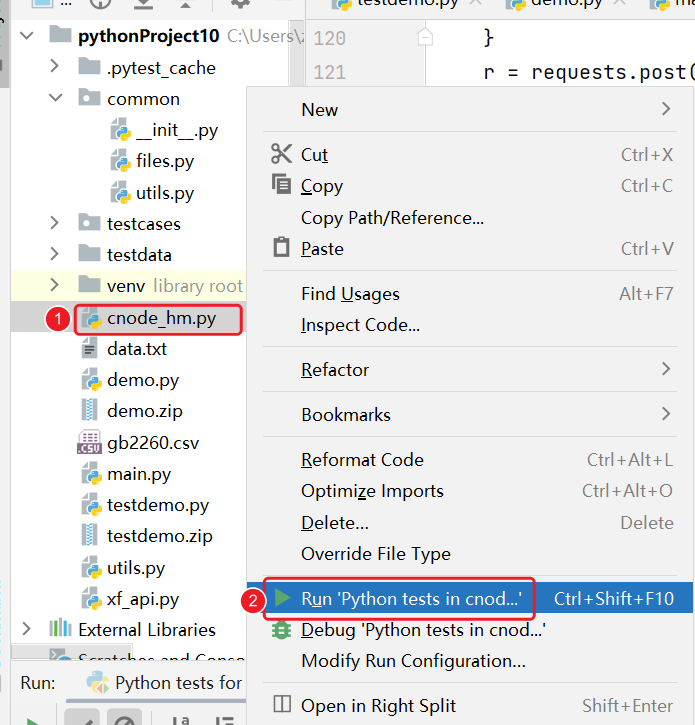Select testdemo.py in project tree

[158, 505]
